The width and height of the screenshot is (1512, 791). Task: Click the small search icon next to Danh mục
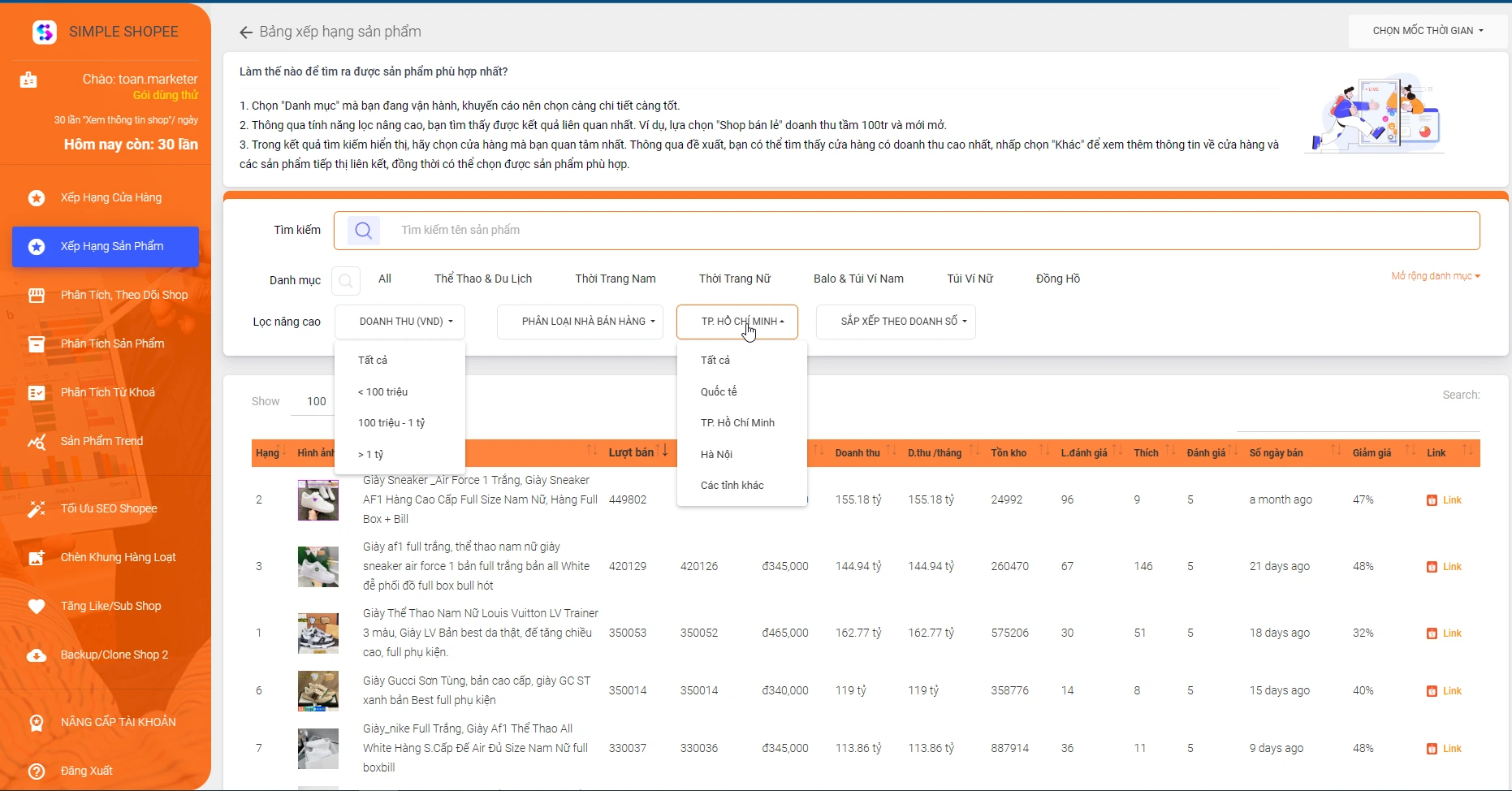(346, 280)
